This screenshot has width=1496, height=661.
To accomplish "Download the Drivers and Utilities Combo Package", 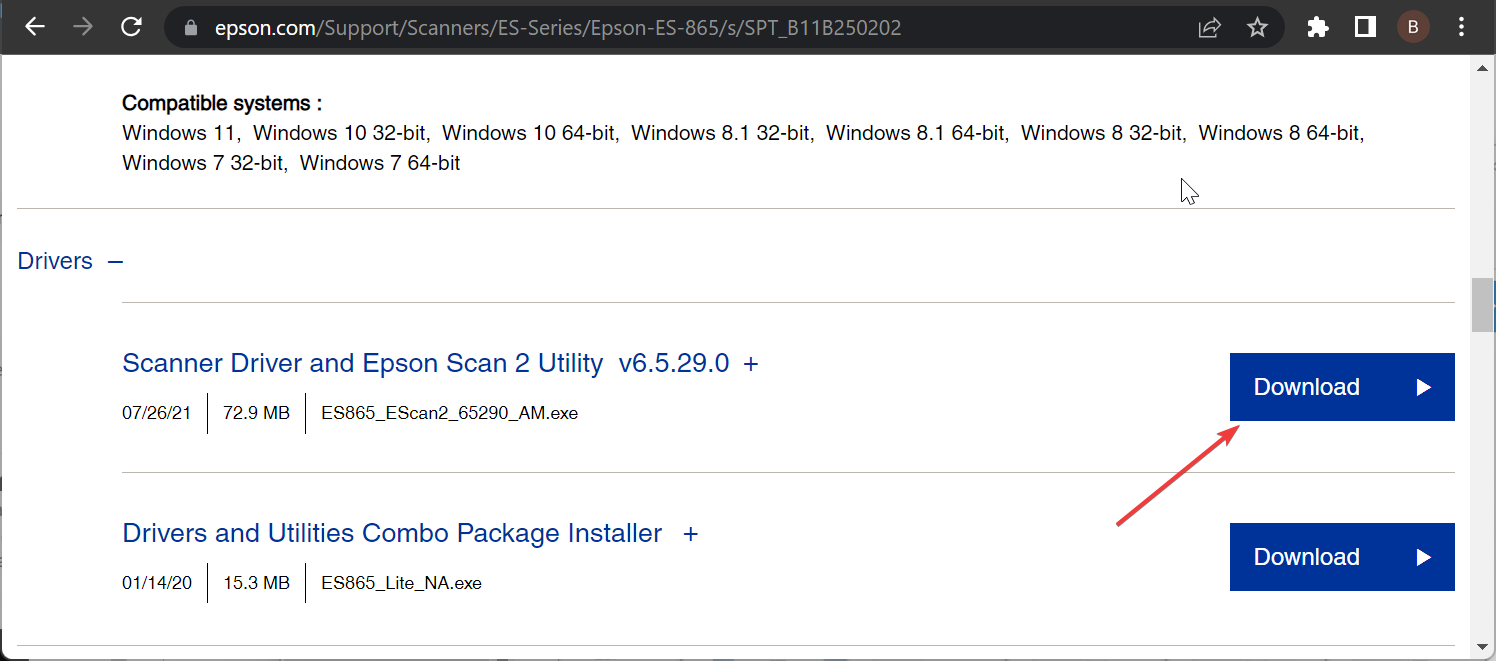I will 1341,557.
